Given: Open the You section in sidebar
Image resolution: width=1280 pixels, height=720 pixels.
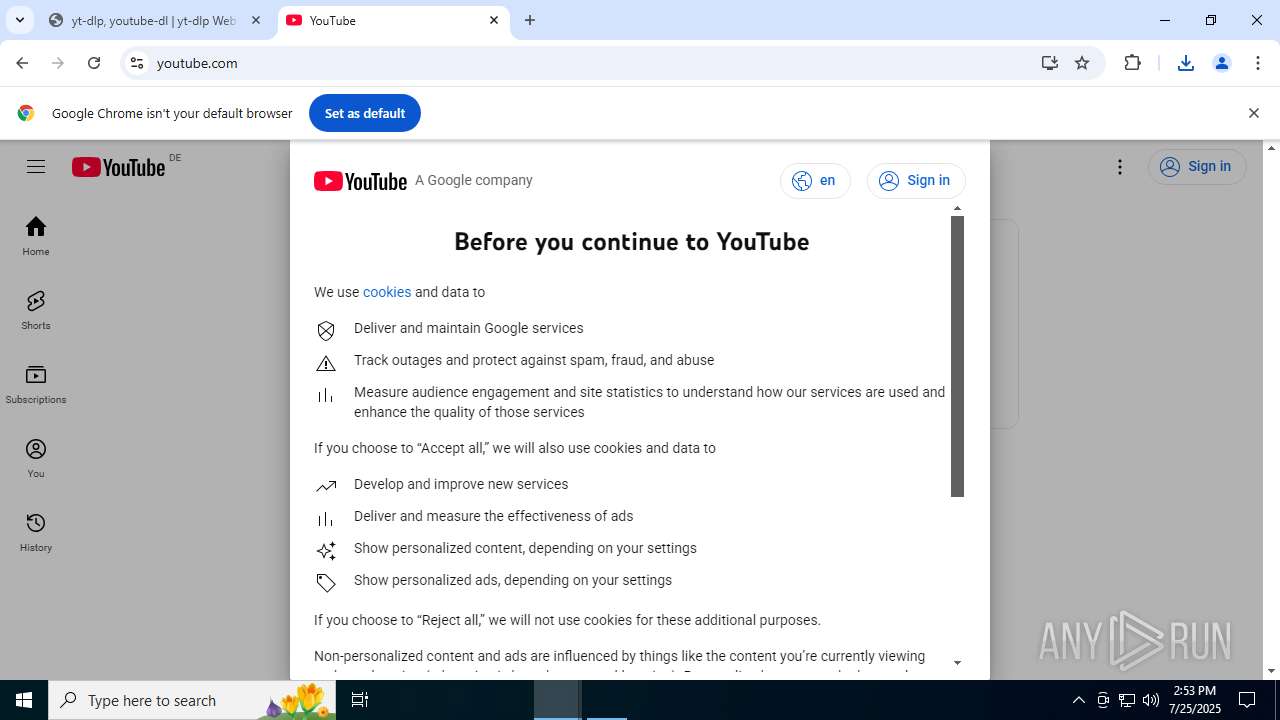Looking at the screenshot, I should click(x=36, y=459).
